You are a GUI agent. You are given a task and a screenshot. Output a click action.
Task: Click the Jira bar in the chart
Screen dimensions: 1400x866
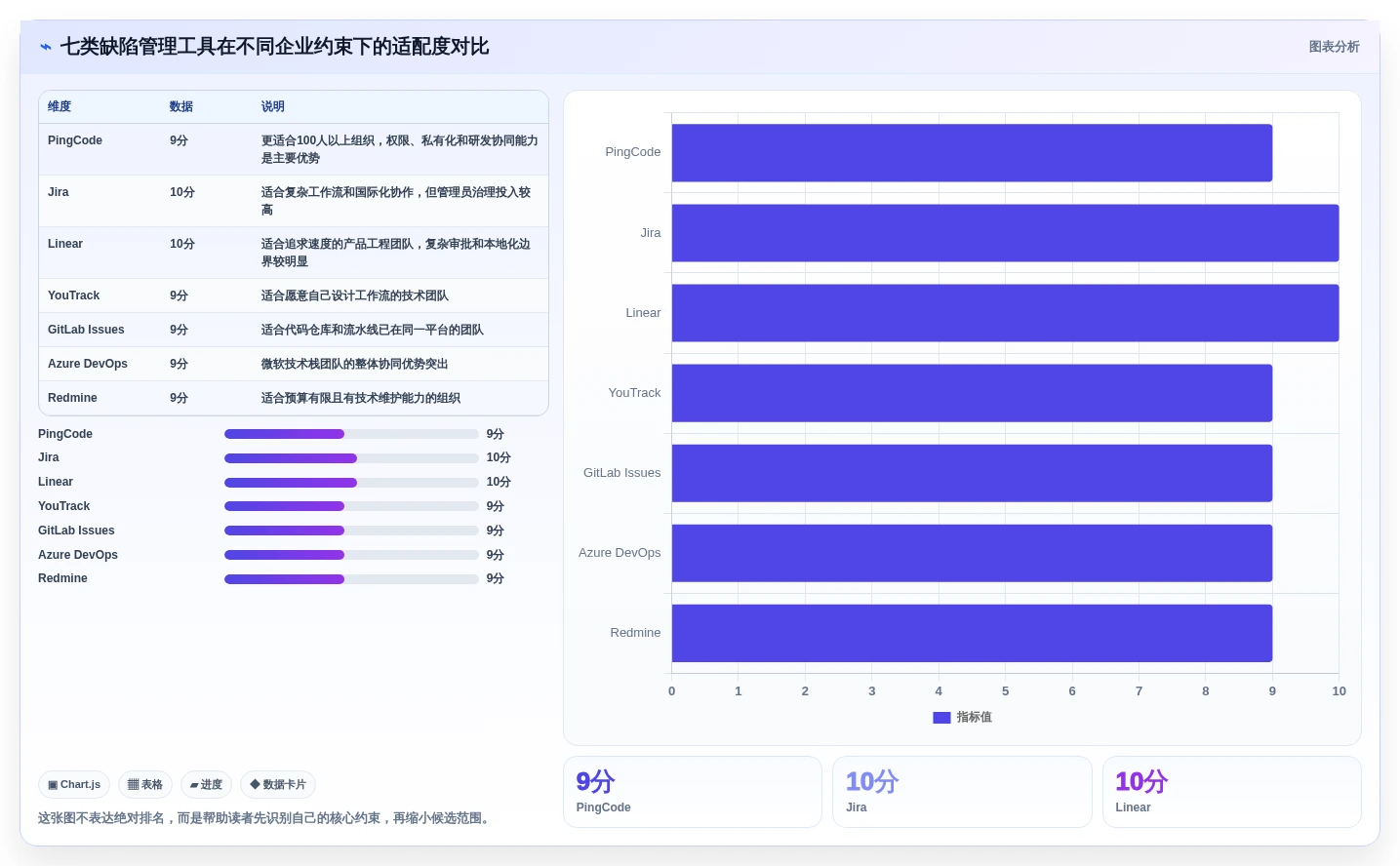[x=1005, y=233]
